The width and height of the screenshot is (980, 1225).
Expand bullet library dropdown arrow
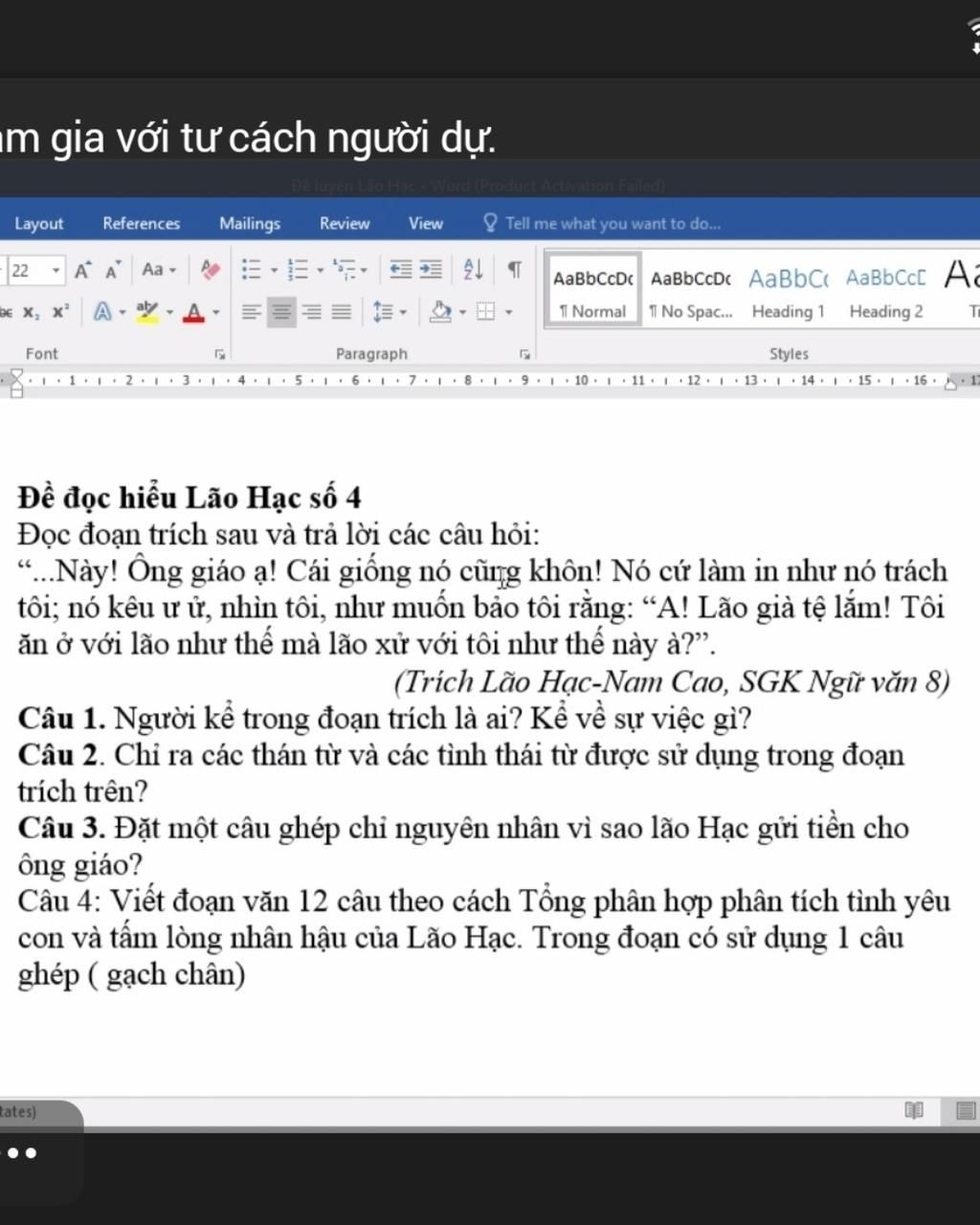[x=274, y=271]
